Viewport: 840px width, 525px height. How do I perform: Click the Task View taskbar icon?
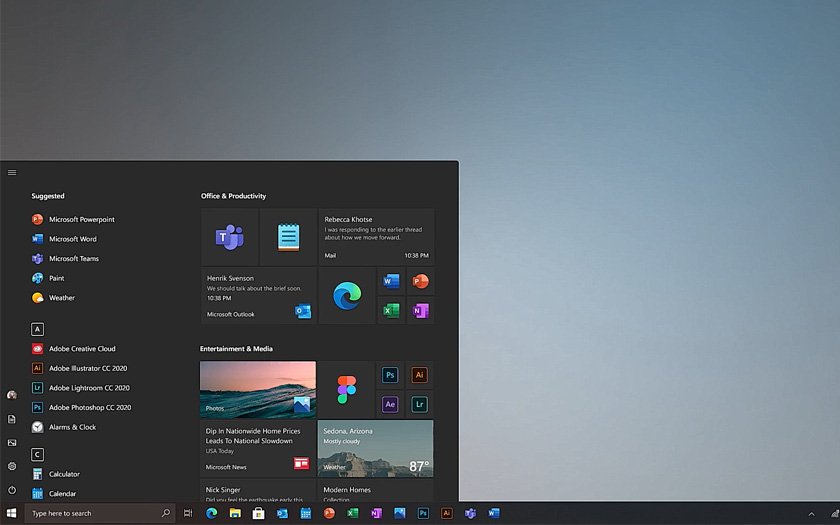point(188,513)
